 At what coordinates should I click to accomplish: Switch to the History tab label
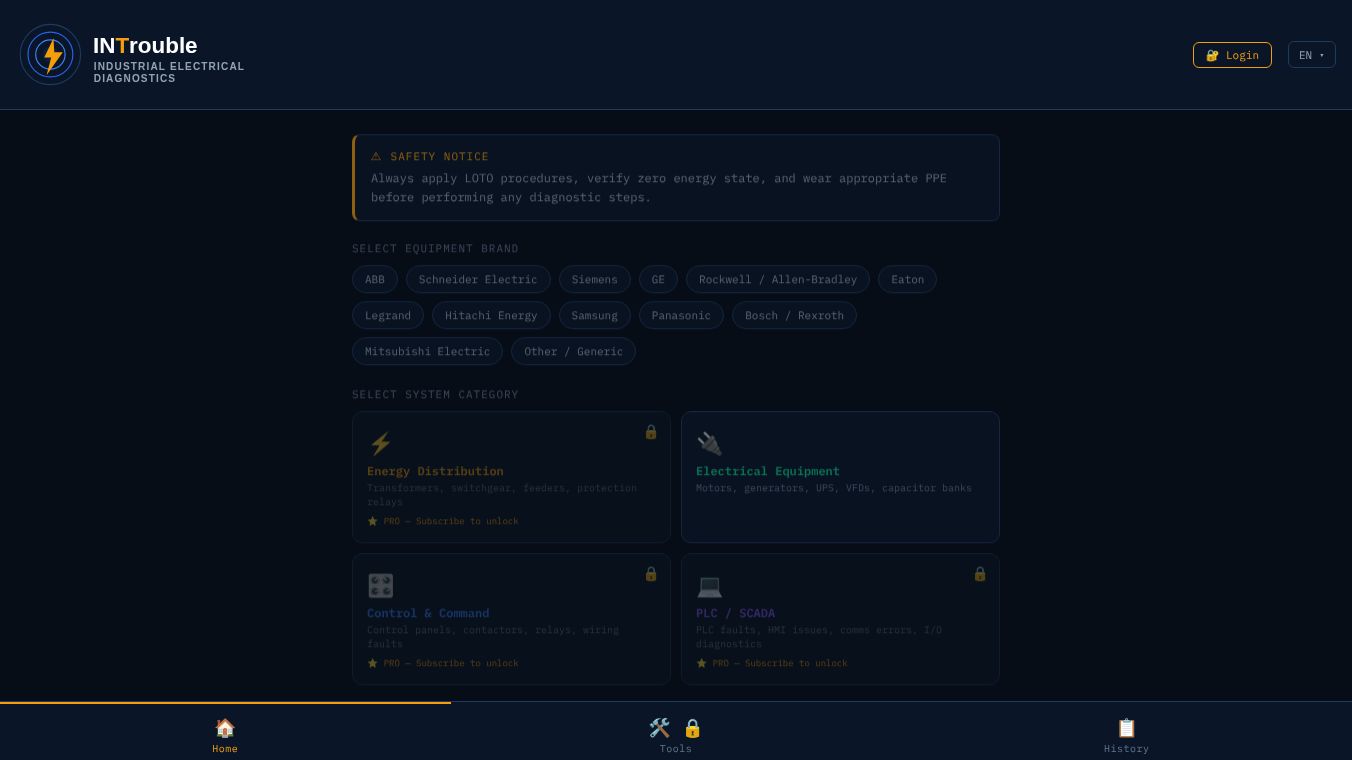pos(1127,749)
